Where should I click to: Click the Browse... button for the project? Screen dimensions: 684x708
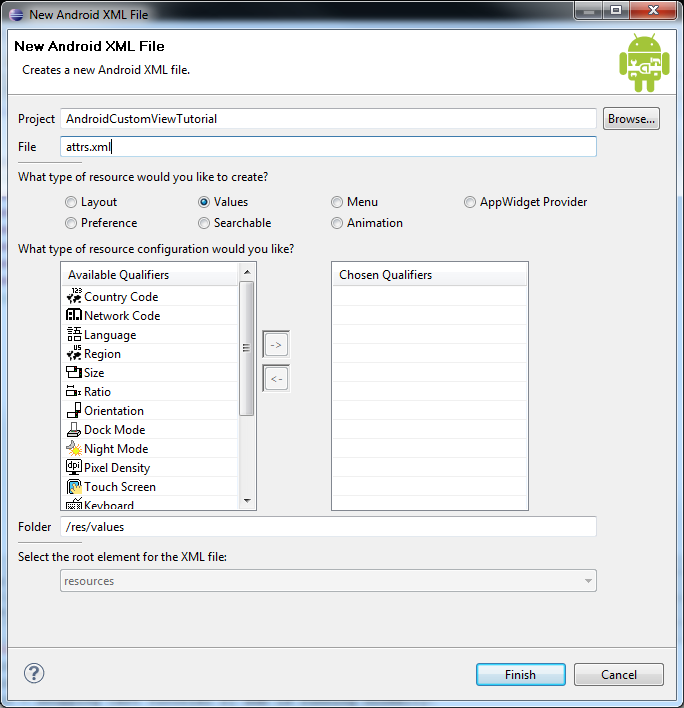pos(631,119)
